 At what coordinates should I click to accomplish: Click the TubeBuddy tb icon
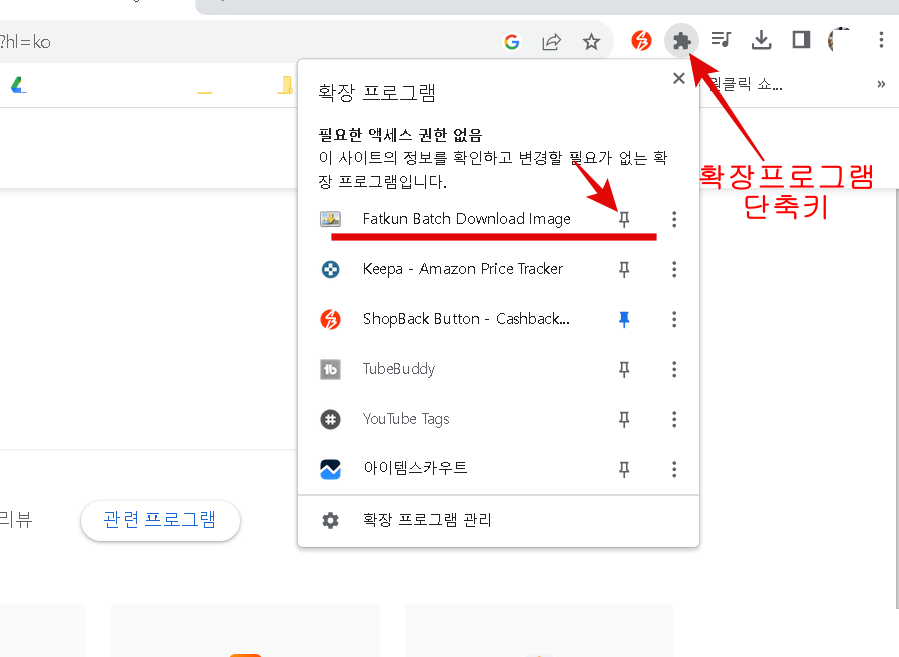(x=330, y=369)
